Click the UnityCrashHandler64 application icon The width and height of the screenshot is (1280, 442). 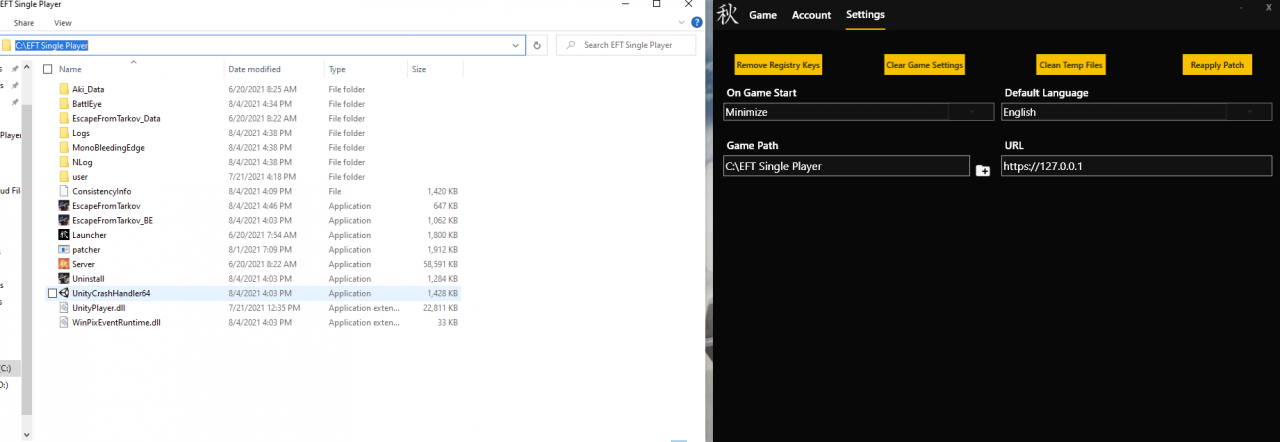(64, 293)
